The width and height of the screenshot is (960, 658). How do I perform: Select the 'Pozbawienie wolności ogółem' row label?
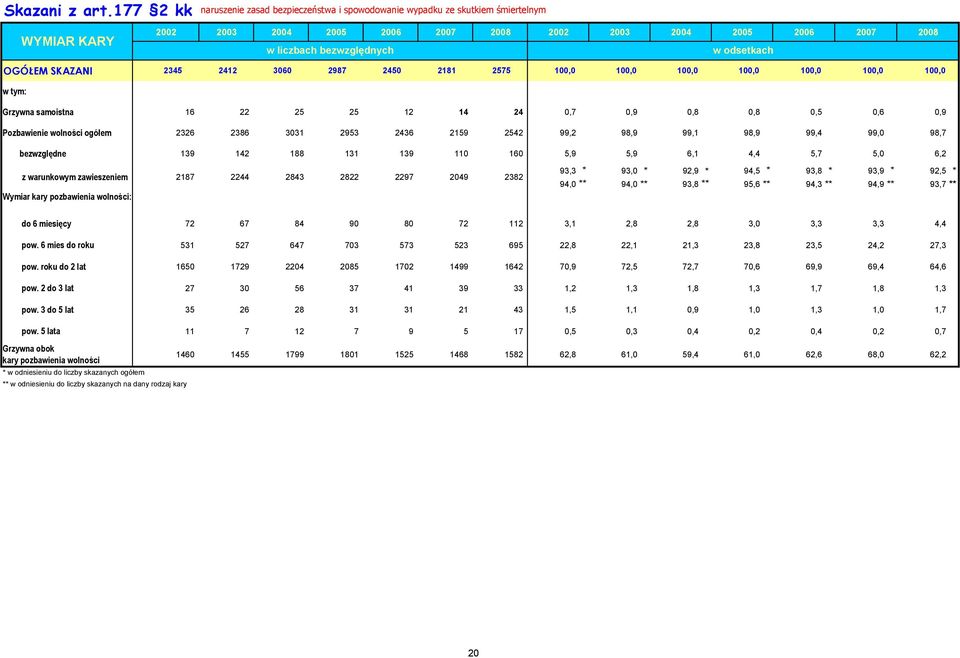[57, 133]
